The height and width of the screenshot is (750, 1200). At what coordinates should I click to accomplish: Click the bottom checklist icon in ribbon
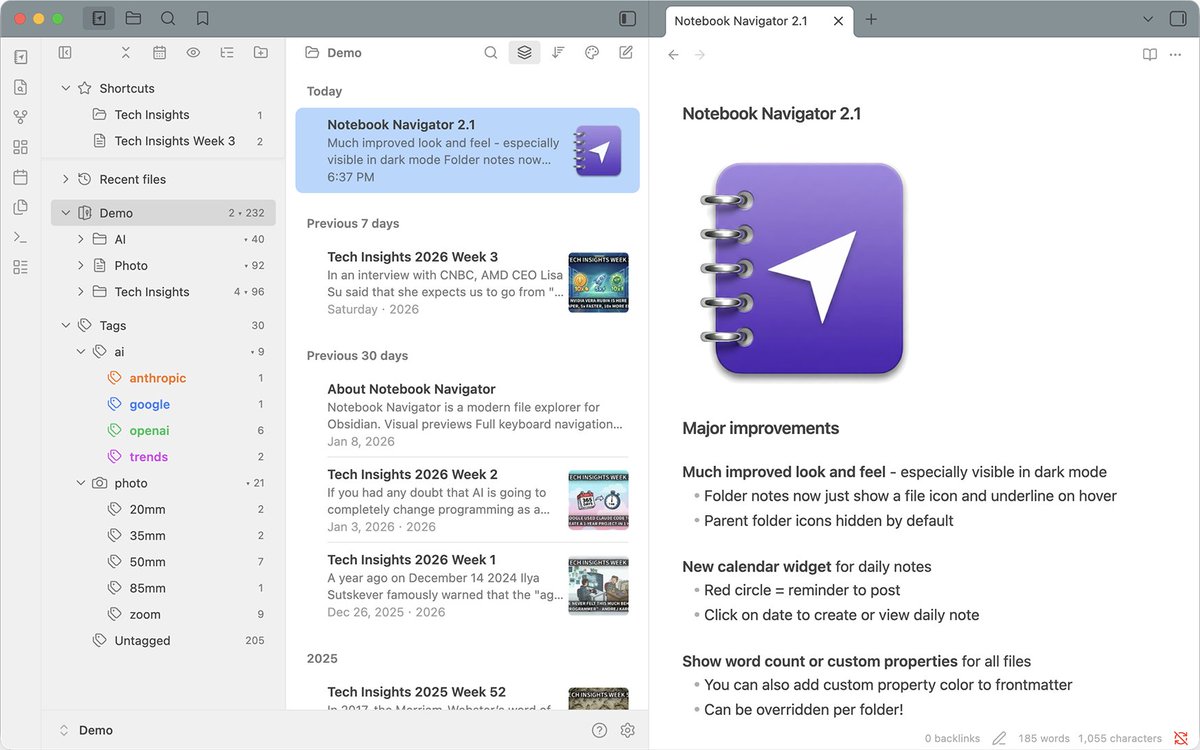[x=21, y=267]
